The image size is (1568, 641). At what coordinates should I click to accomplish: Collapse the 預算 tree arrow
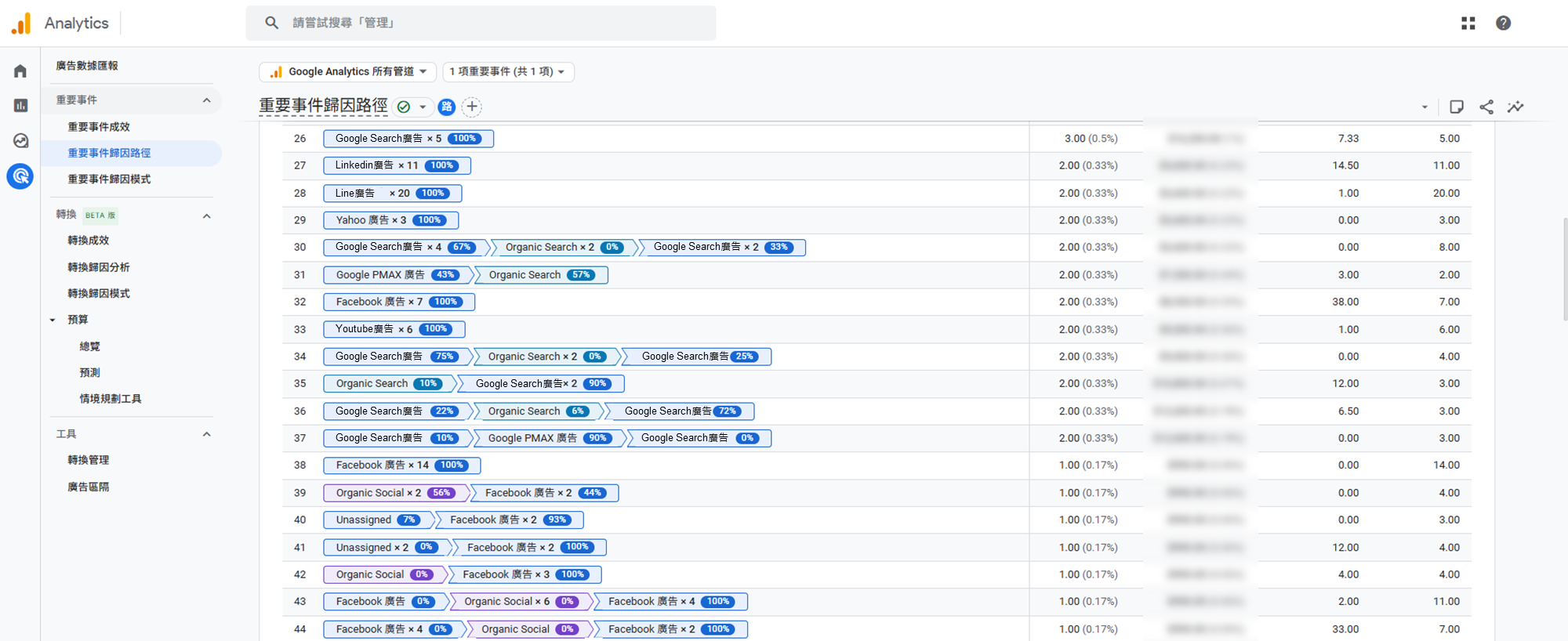point(53,320)
